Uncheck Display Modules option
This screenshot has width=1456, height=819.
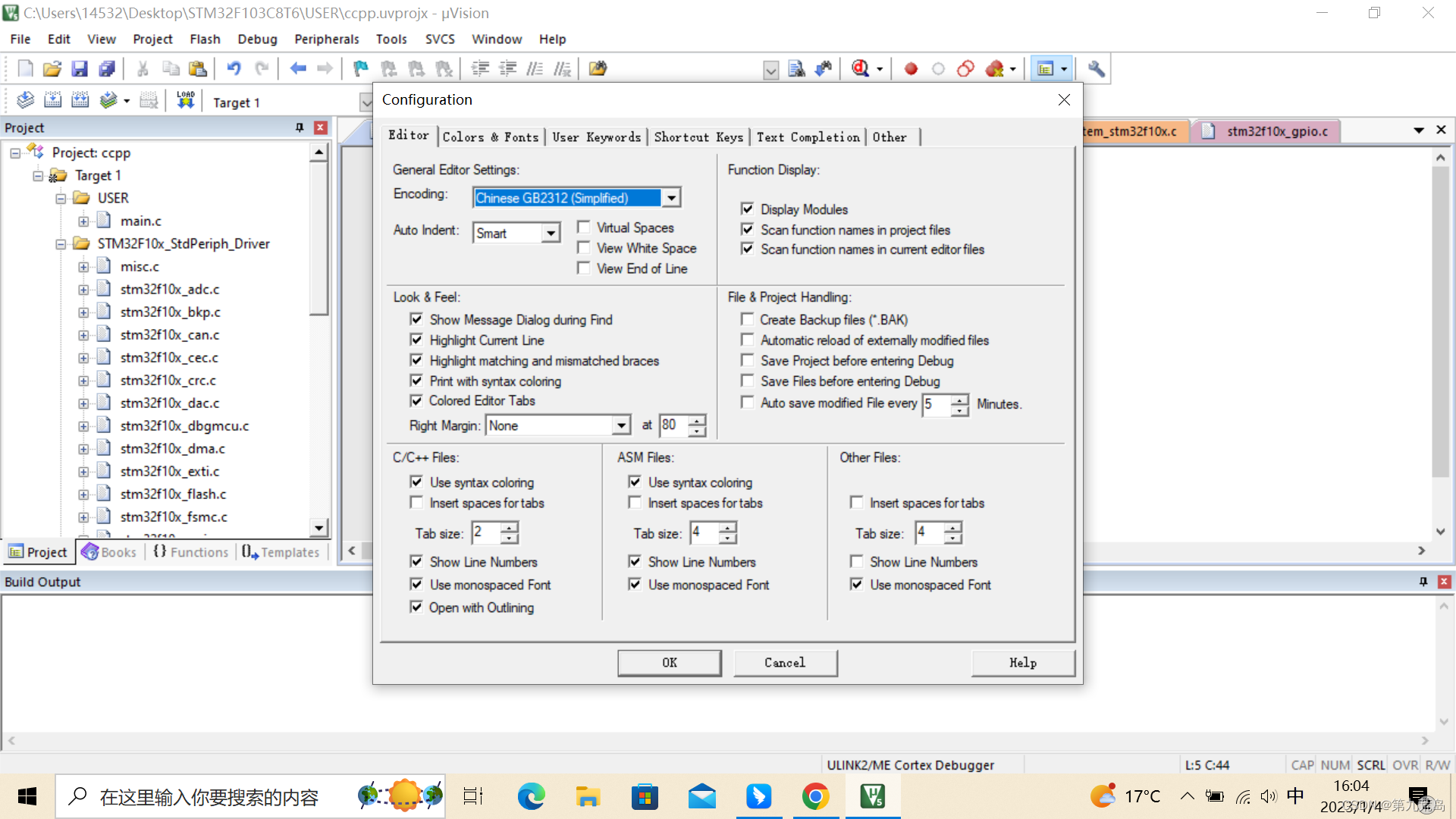coord(748,209)
